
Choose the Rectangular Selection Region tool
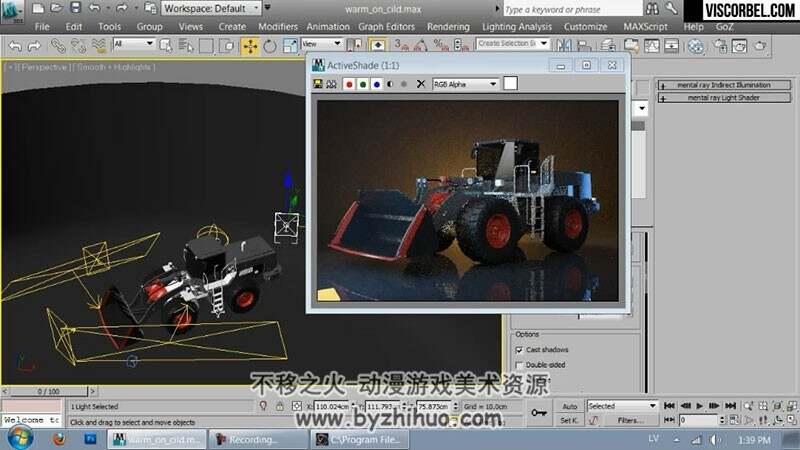click(x=206, y=46)
